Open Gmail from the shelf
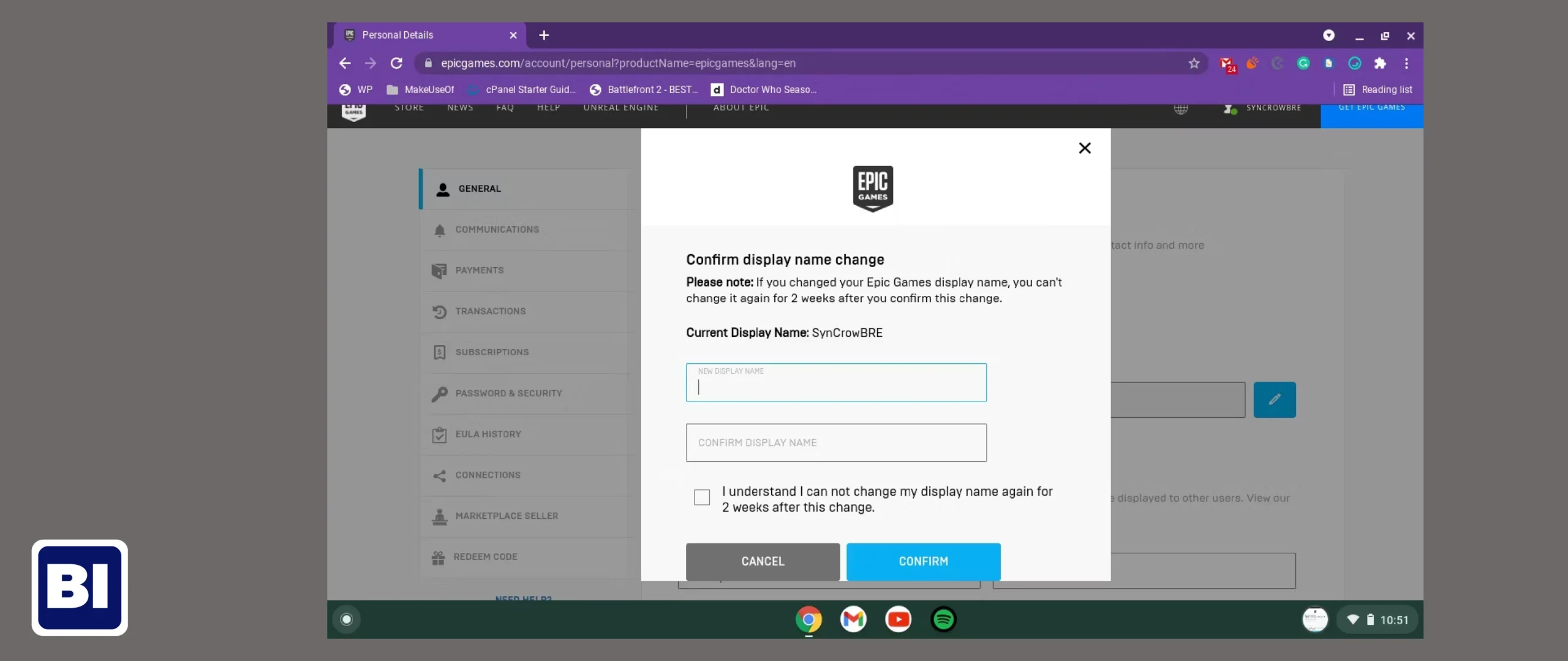The height and width of the screenshot is (661, 1568). tap(853, 619)
